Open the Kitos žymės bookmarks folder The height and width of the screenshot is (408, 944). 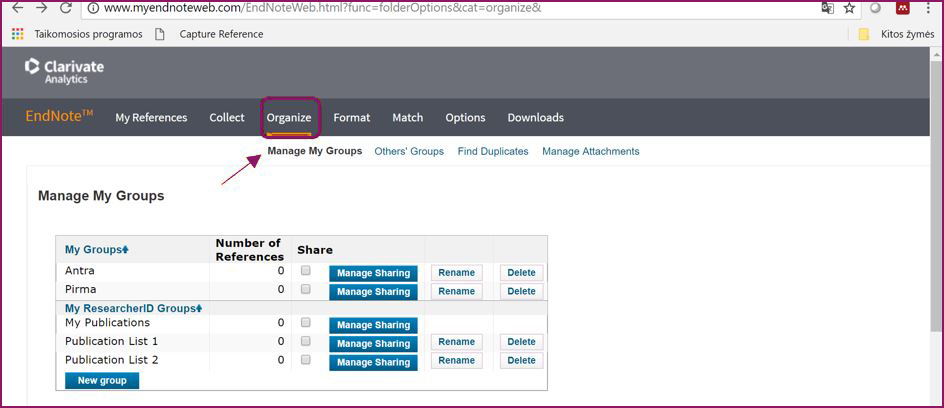896,34
